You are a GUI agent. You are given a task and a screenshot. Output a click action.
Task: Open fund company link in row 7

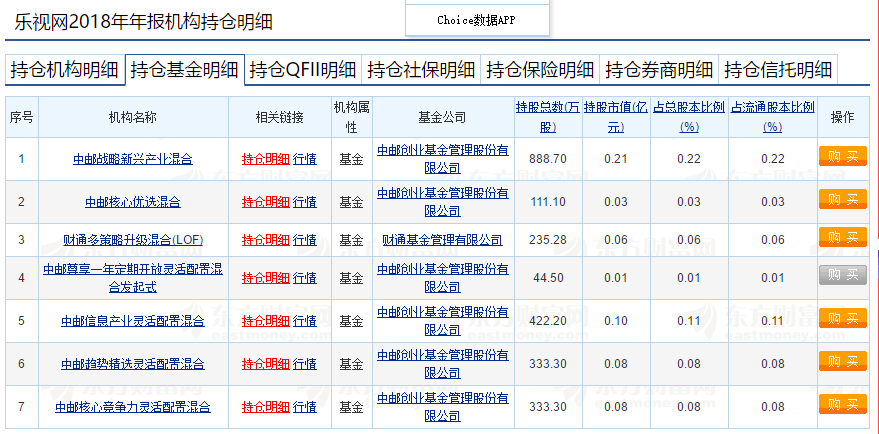443,407
